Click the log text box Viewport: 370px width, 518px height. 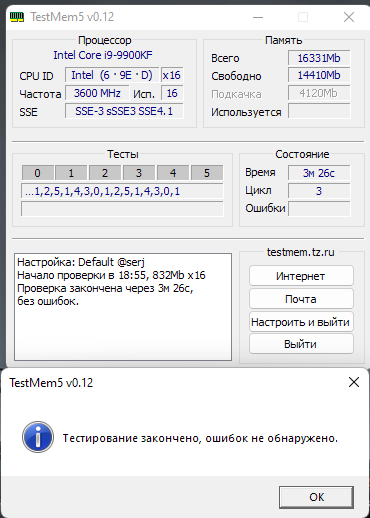pyautogui.click(x=123, y=307)
